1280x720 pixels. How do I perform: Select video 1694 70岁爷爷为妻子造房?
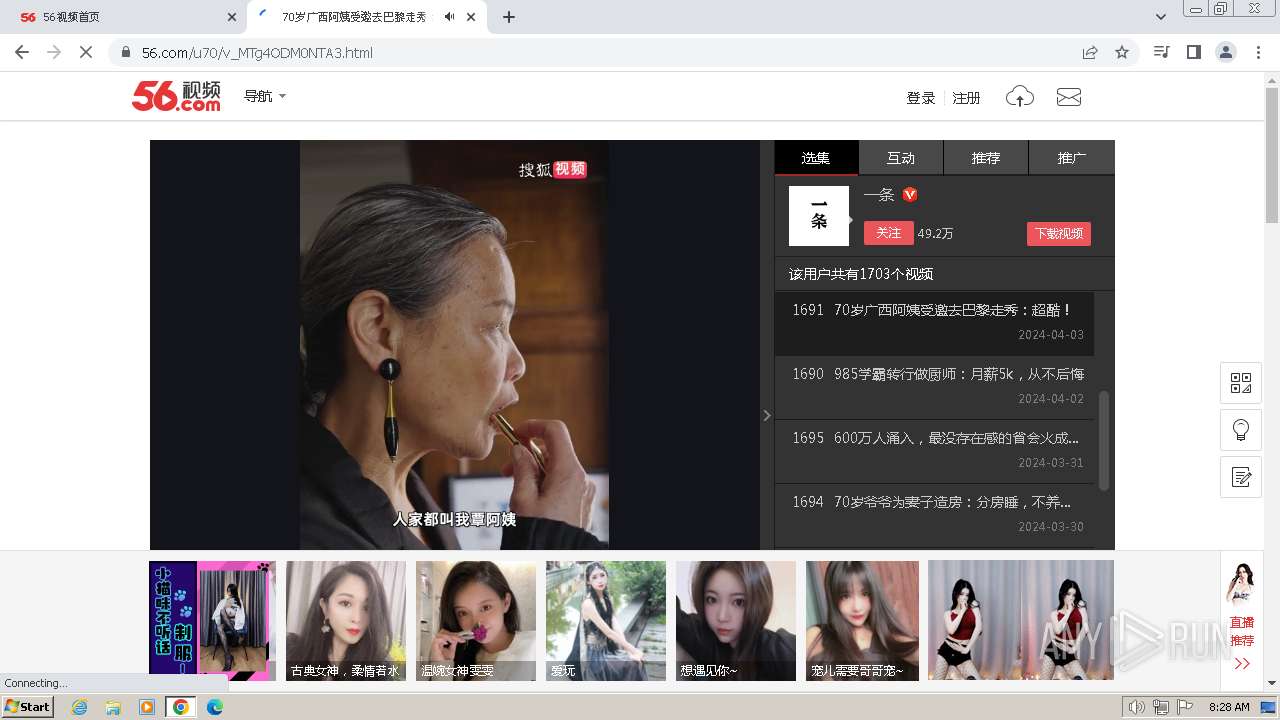[x=934, y=515]
